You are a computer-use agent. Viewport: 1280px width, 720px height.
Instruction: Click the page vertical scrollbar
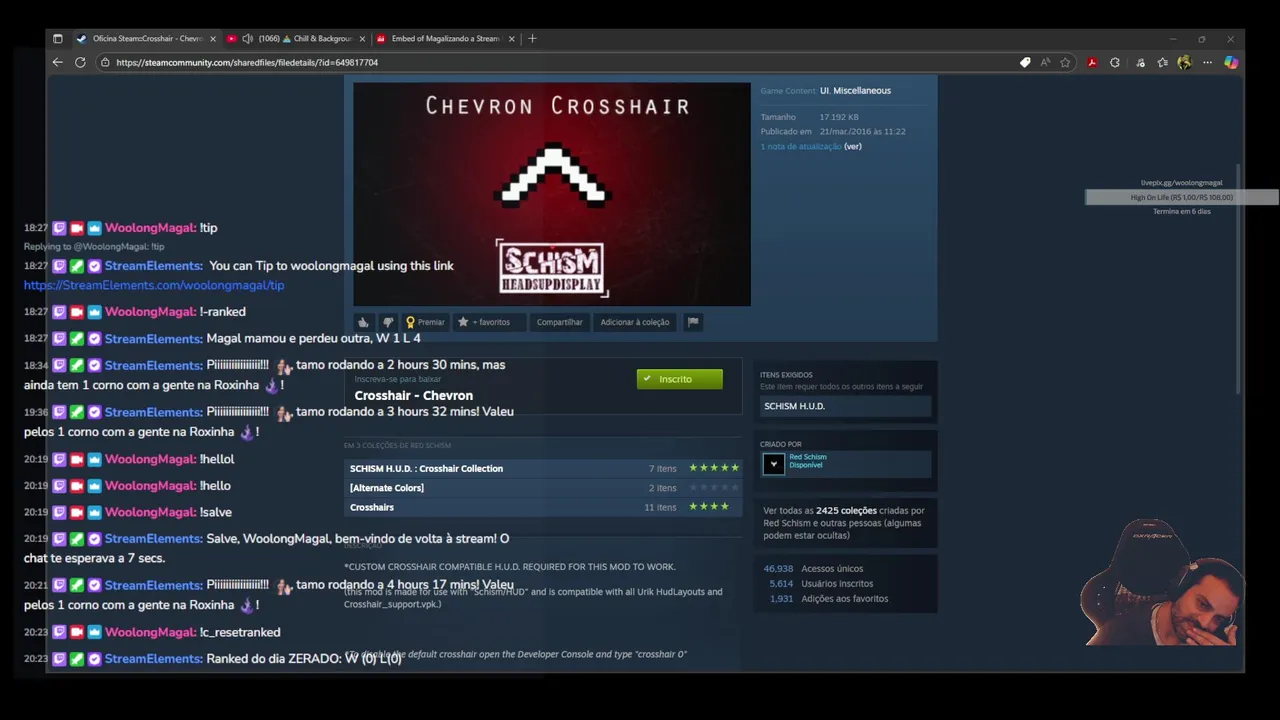[x=1238, y=280]
